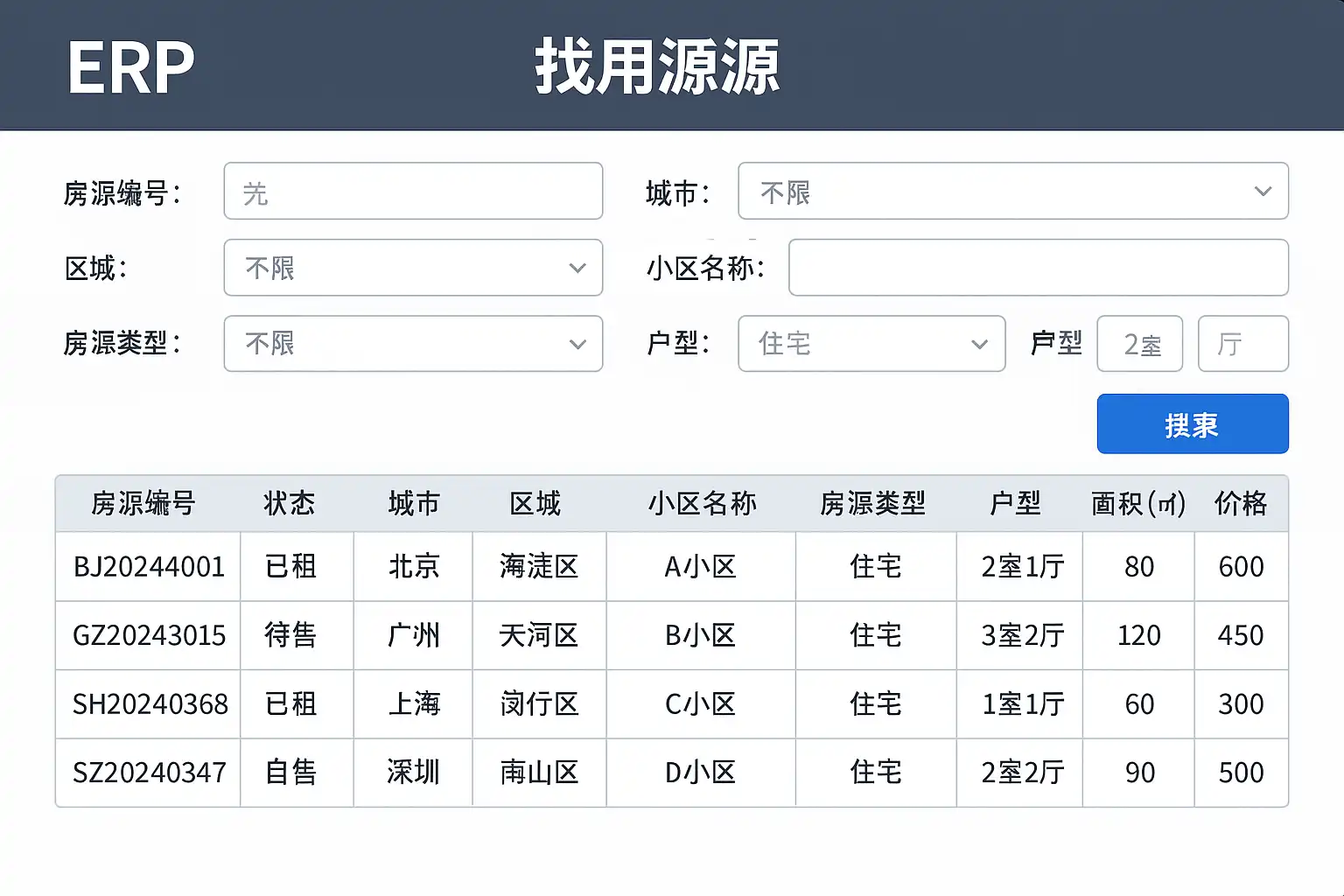
Task: Click the blue search button
Action: (1192, 424)
